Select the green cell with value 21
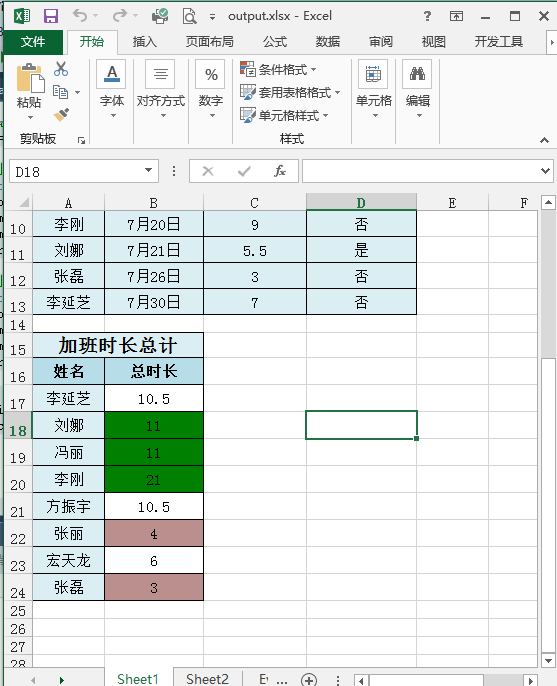Screen dimensions: 557x686 pos(154,480)
